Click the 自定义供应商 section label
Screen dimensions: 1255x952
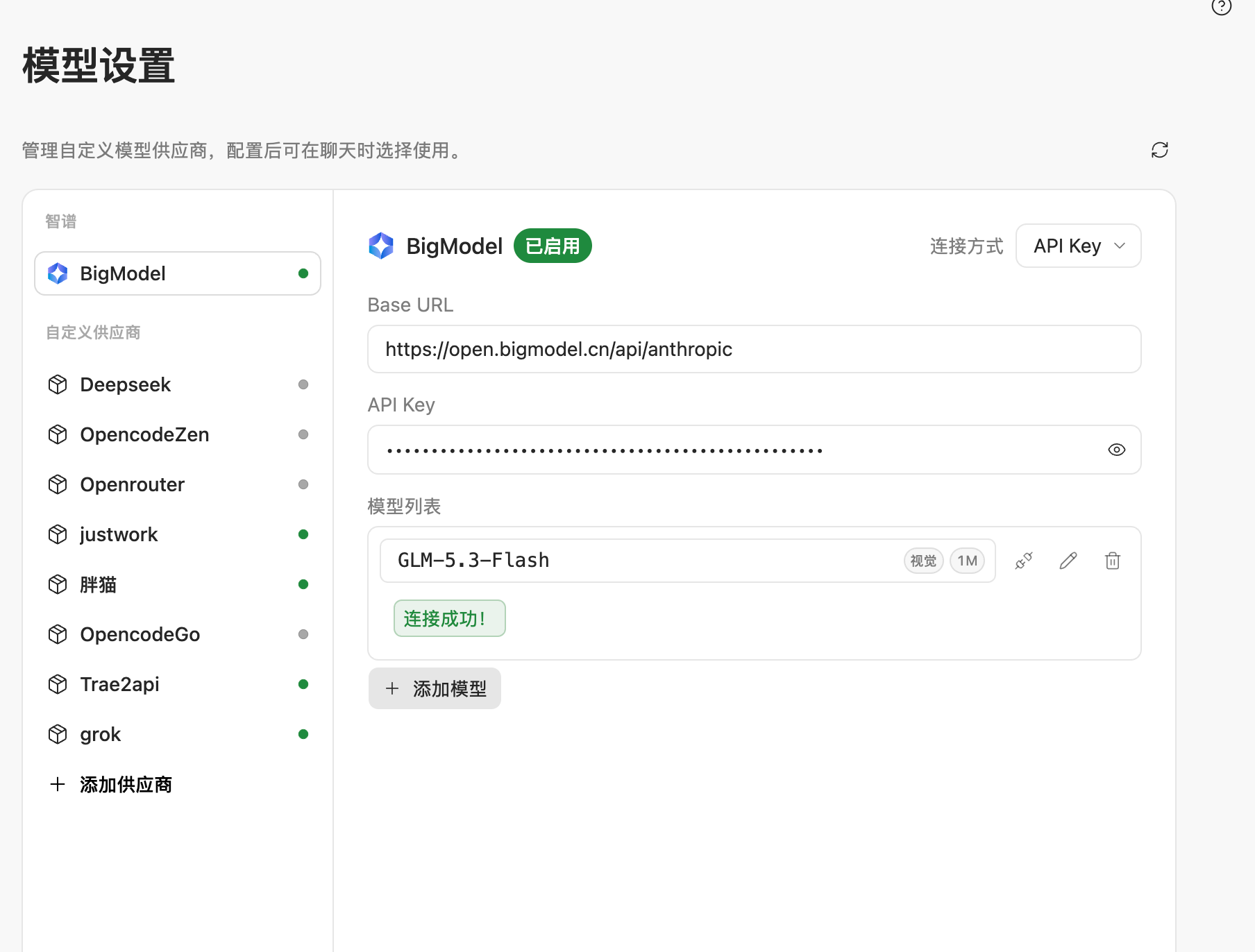(x=93, y=332)
